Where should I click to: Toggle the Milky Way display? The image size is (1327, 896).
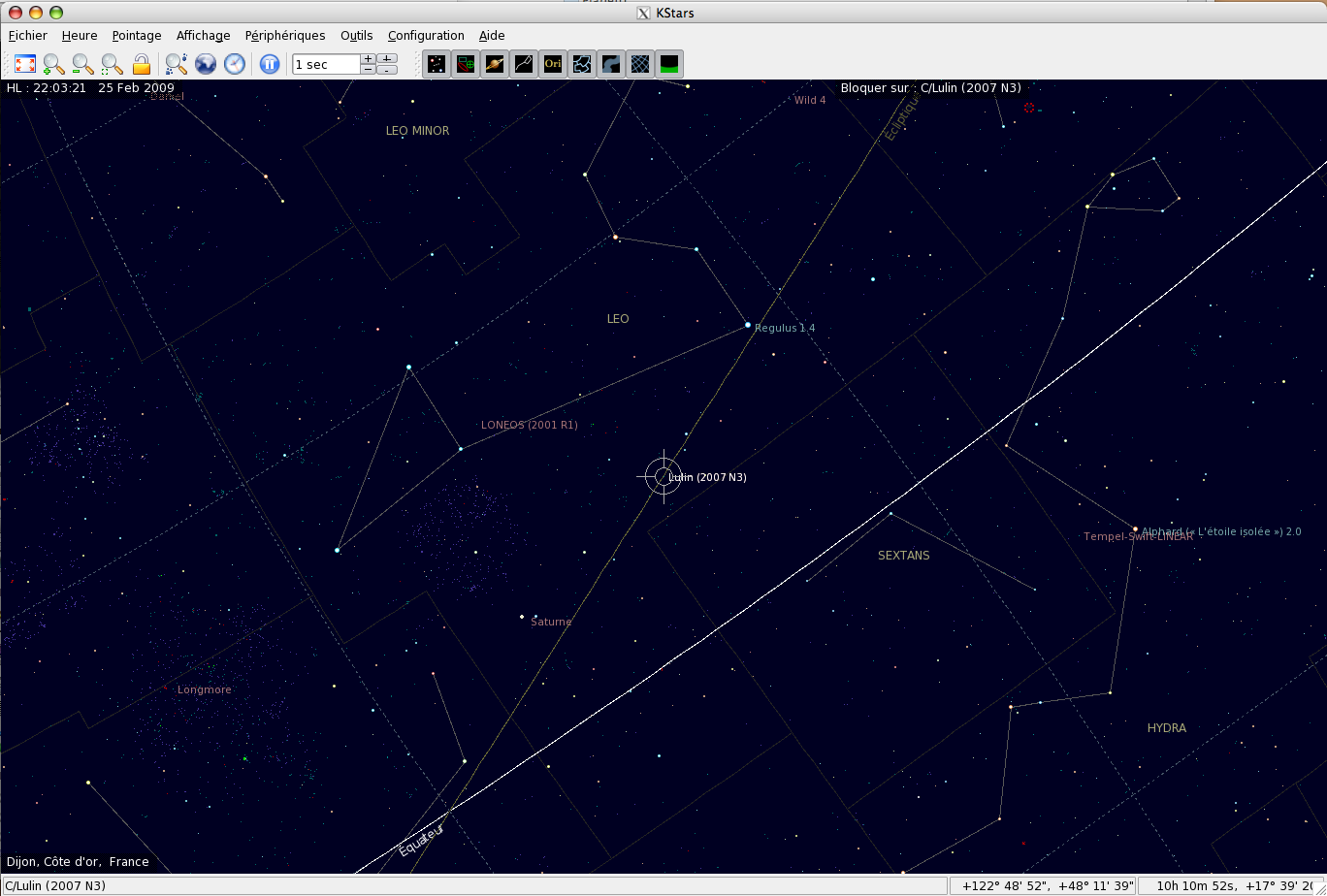coord(611,64)
